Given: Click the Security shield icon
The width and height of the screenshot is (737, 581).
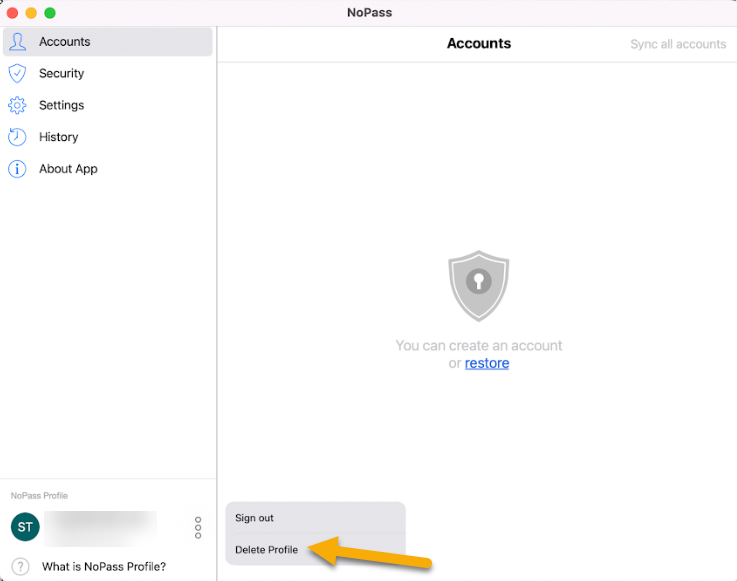Looking at the screenshot, I should click(17, 73).
